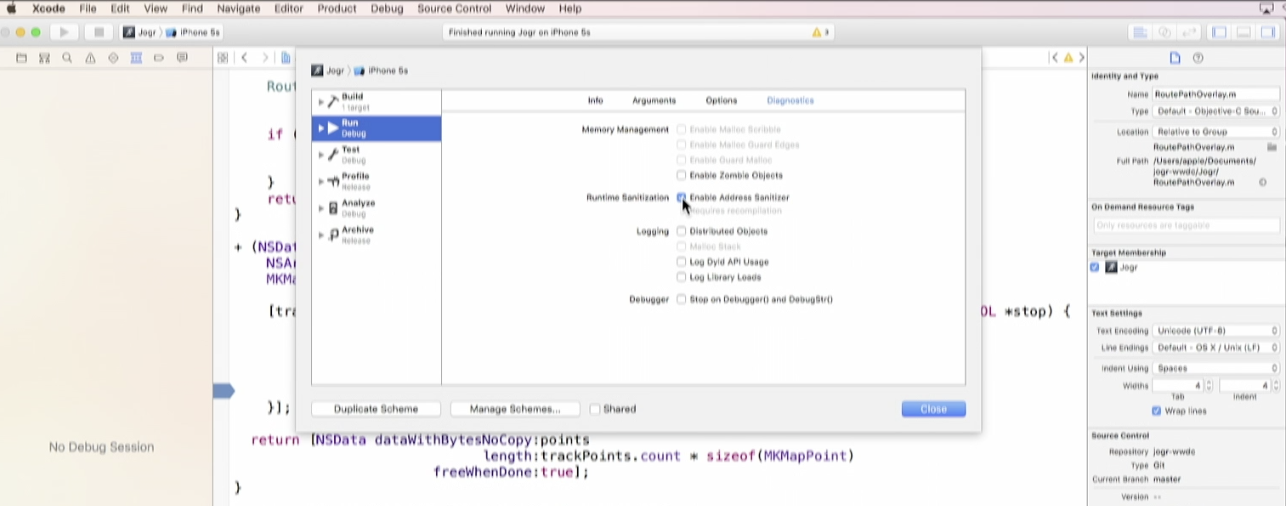
Task: Select the Diagnostics tab
Action: [x=790, y=101]
